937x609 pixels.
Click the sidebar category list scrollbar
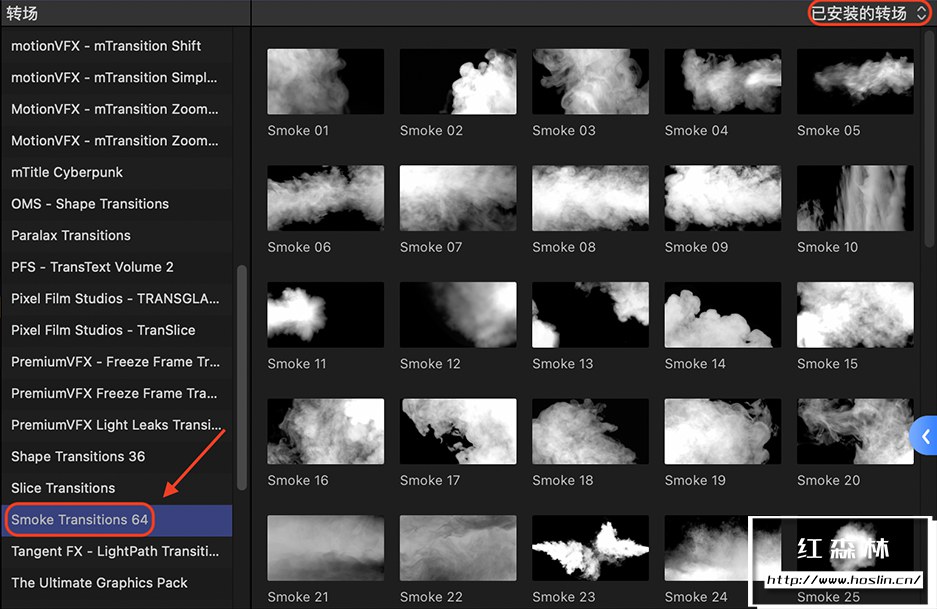pos(242,378)
